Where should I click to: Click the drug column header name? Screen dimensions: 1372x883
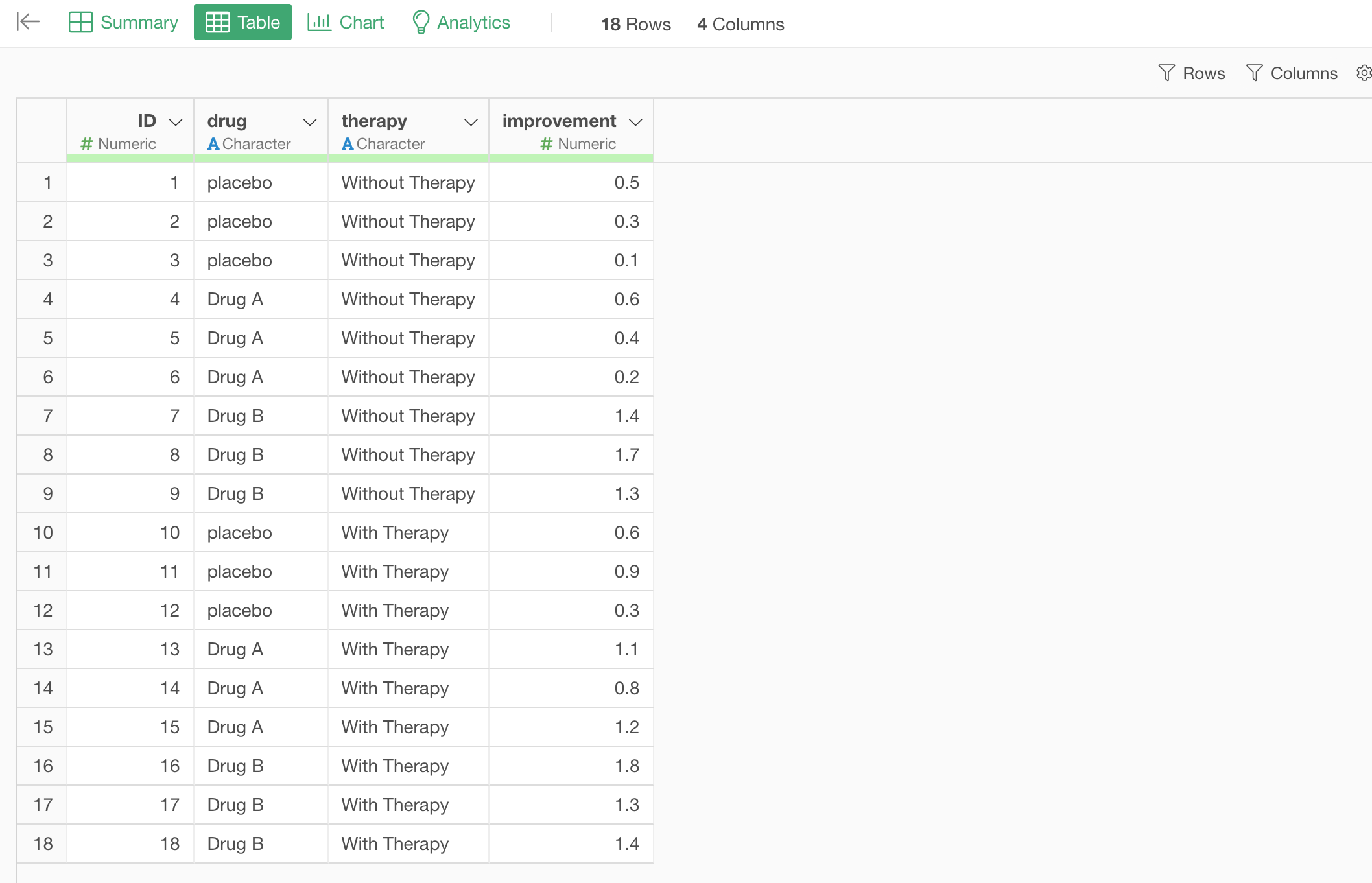(227, 121)
